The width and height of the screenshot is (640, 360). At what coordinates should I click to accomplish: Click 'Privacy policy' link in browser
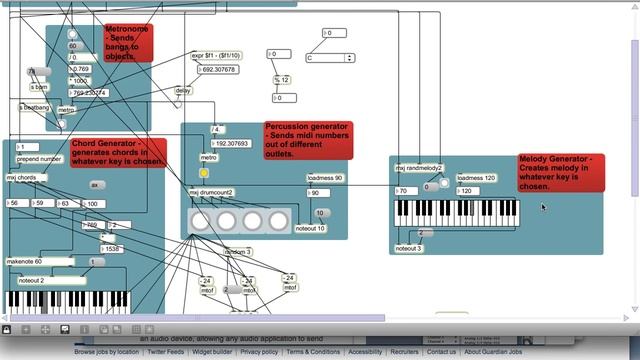point(259,352)
